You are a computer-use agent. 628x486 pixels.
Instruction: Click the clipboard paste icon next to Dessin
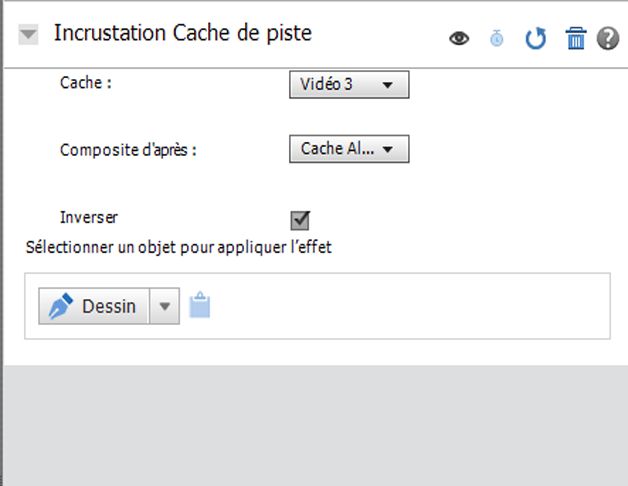coord(200,306)
